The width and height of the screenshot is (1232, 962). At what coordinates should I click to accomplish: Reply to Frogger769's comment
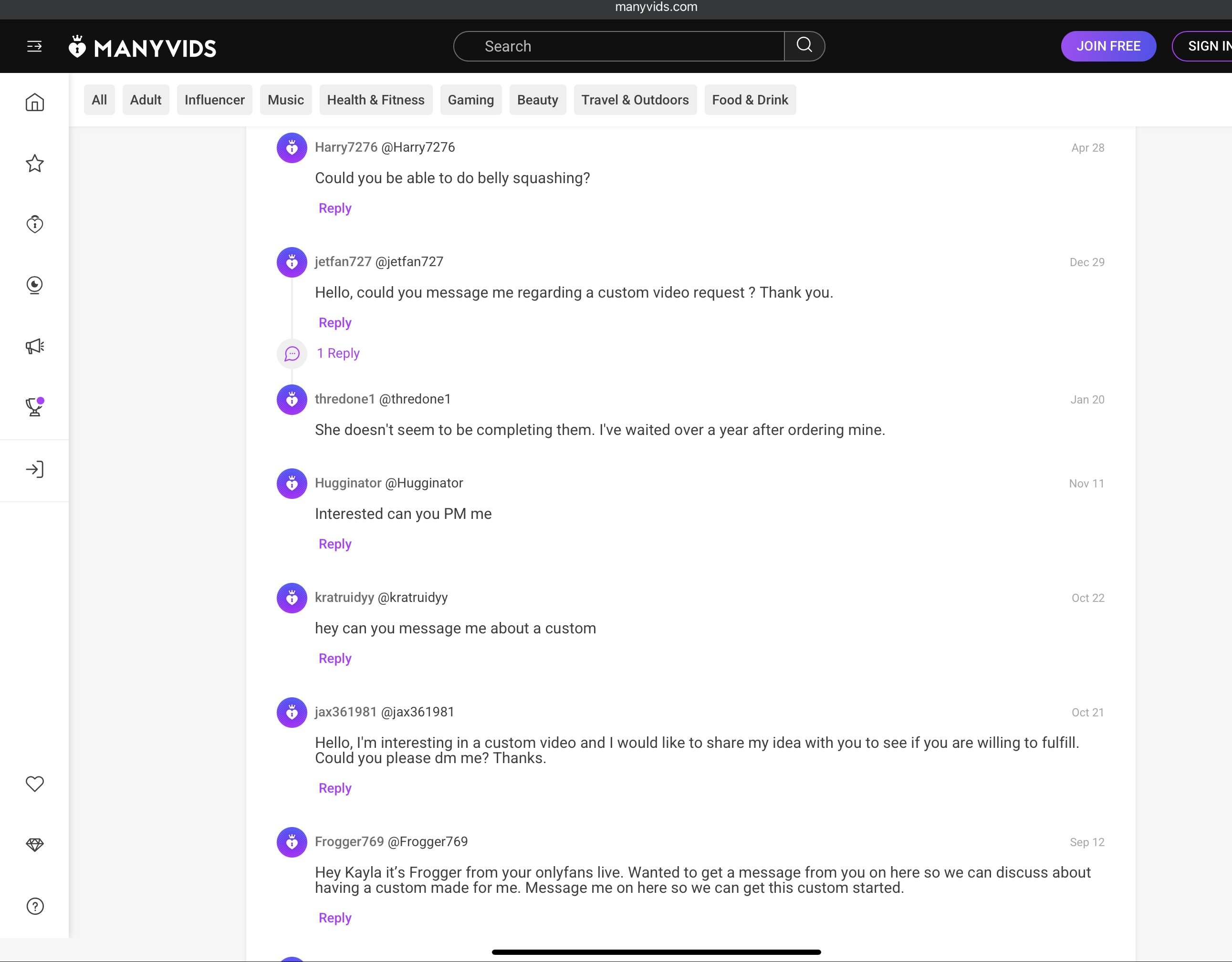click(x=335, y=918)
